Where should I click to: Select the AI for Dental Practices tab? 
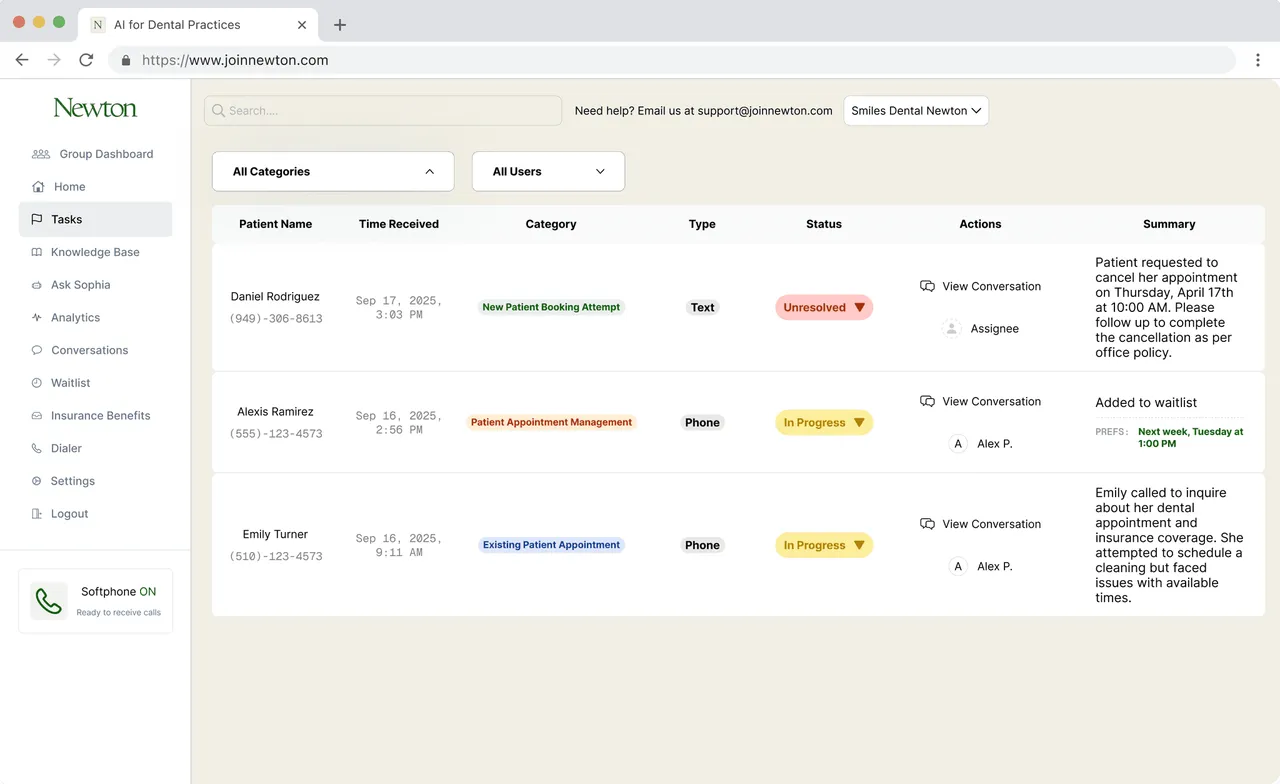(197, 25)
